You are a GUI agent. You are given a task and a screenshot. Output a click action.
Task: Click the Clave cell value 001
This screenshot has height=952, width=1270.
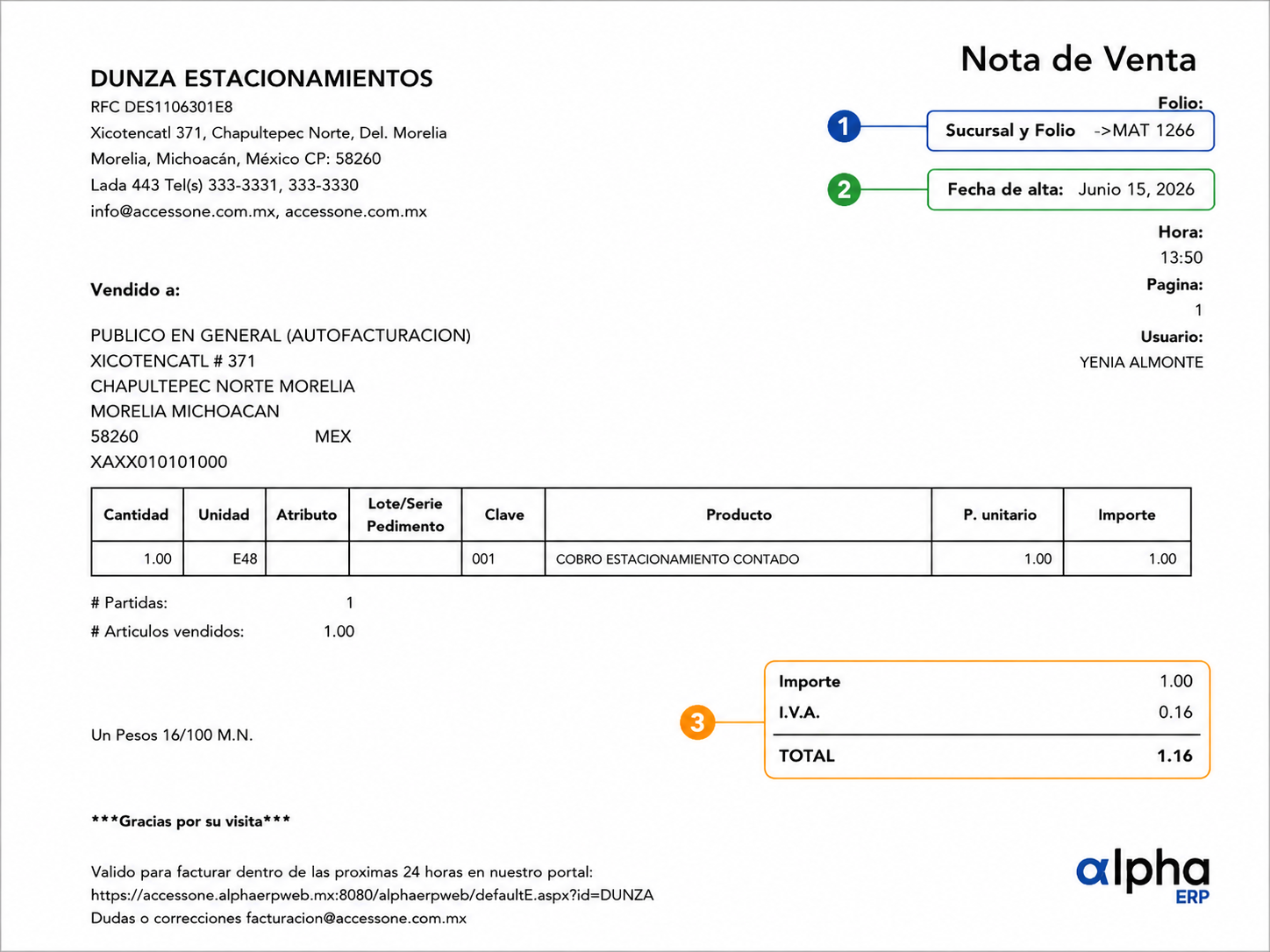483,559
